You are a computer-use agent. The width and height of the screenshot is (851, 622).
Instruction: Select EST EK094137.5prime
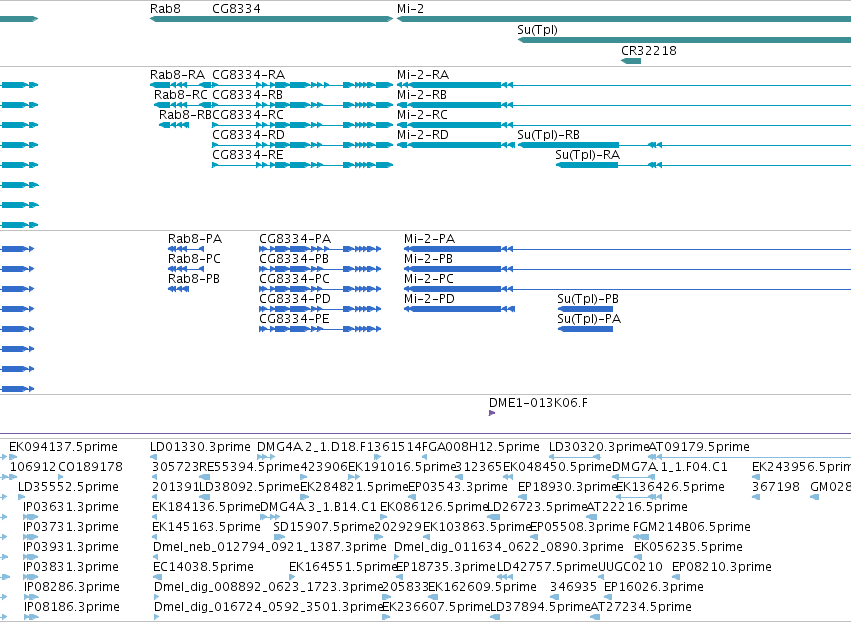pyautogui.click(x=63, y=447)
